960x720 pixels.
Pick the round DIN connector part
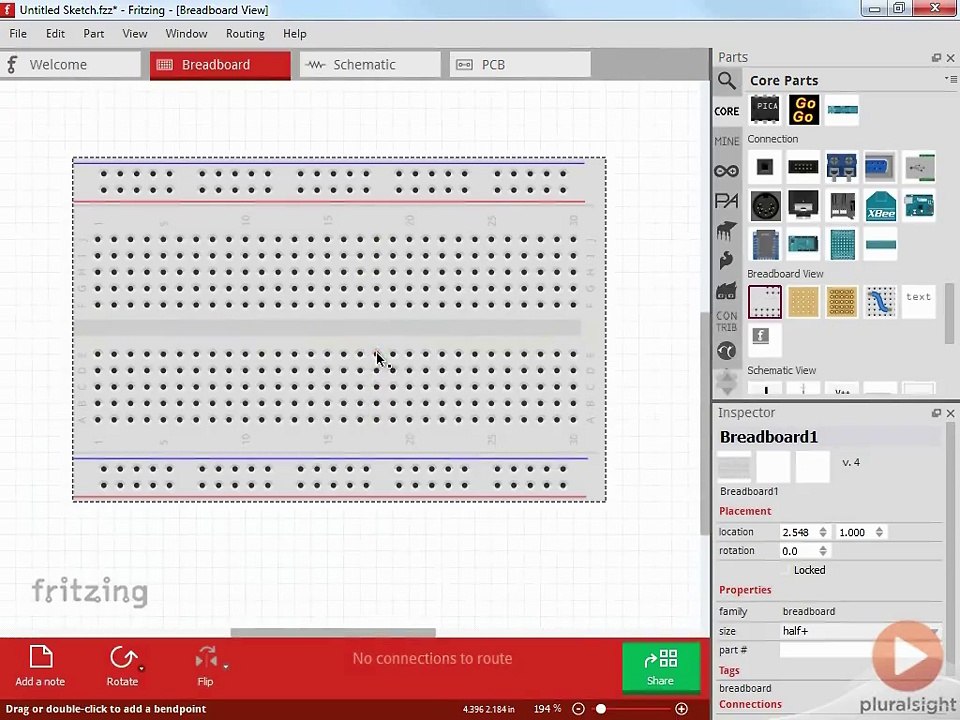[765, 206]
